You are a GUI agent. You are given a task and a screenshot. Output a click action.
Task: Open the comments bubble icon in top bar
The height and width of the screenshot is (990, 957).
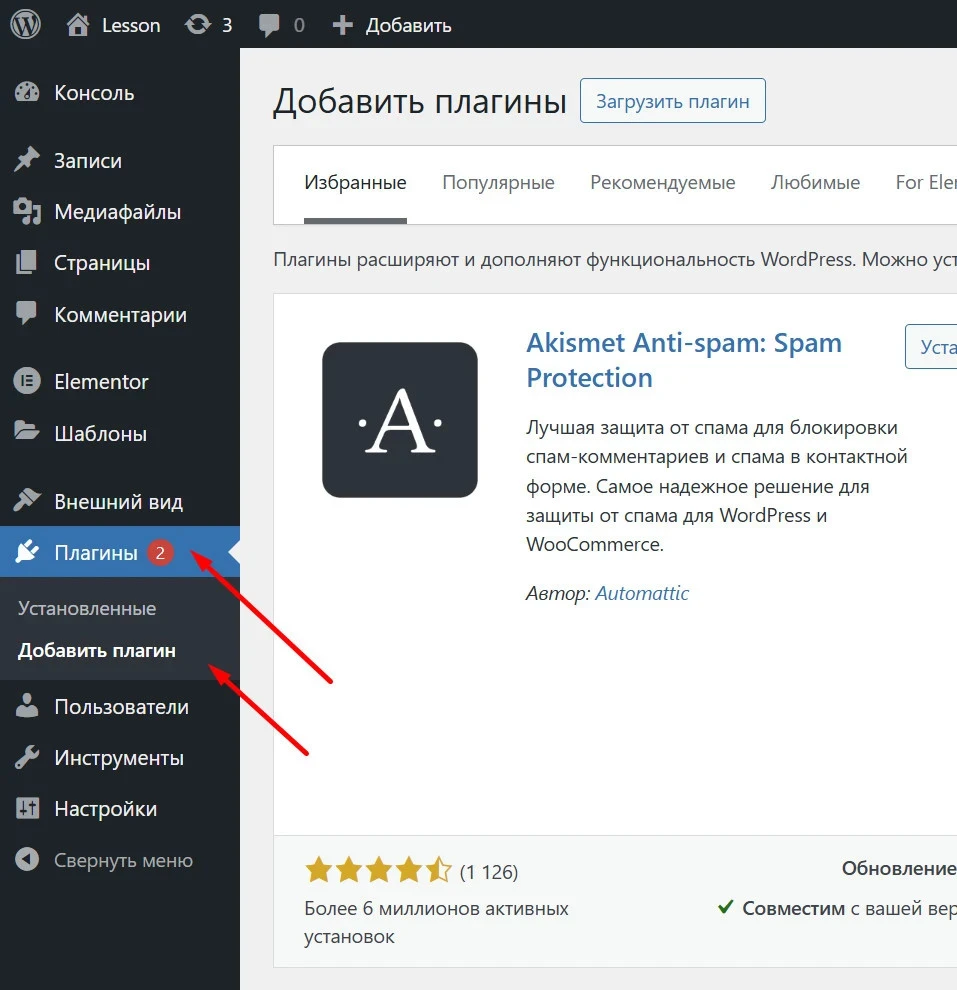(x=269, y=25)
